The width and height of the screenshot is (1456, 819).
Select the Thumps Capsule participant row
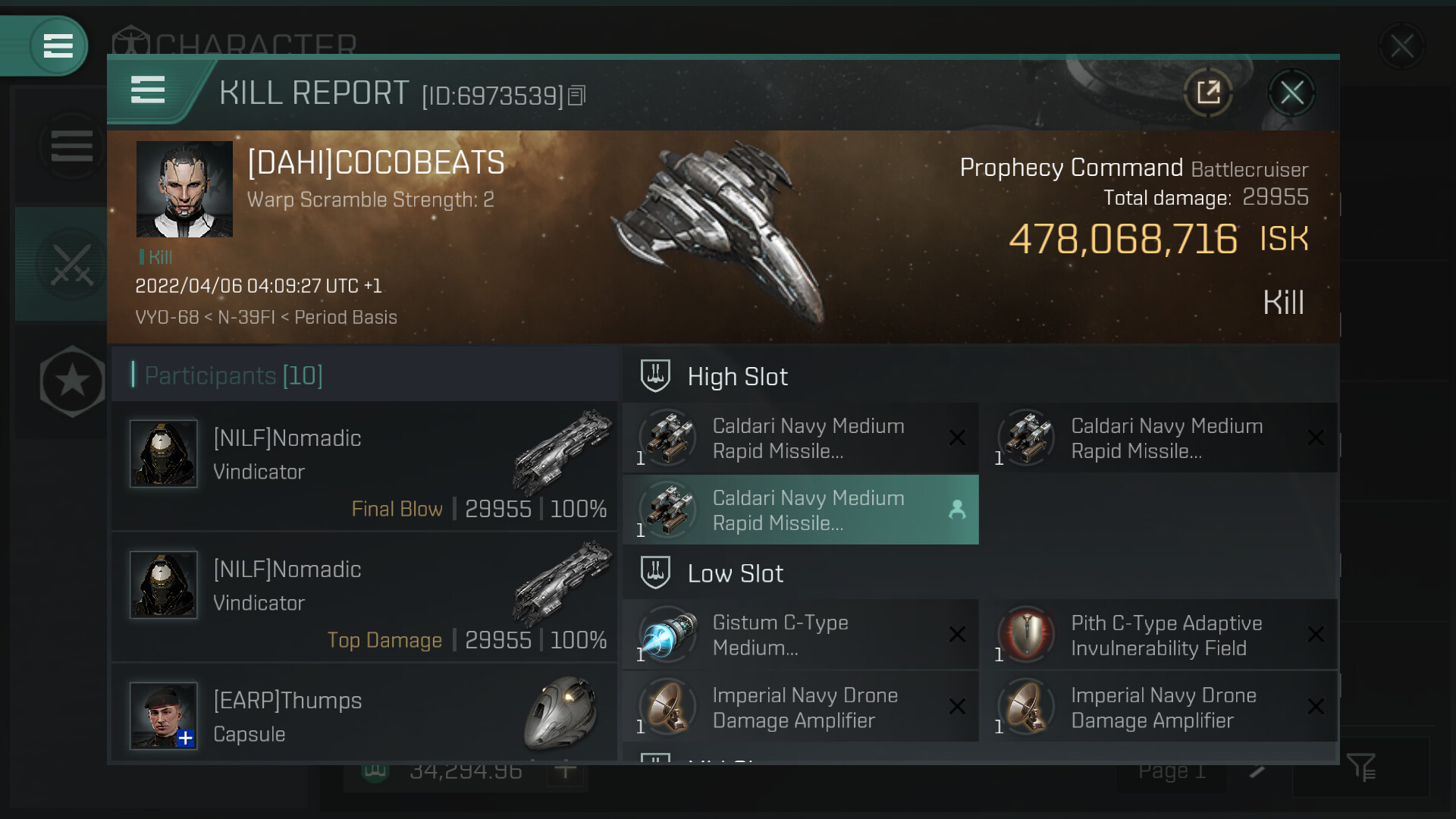pos(364,716)
